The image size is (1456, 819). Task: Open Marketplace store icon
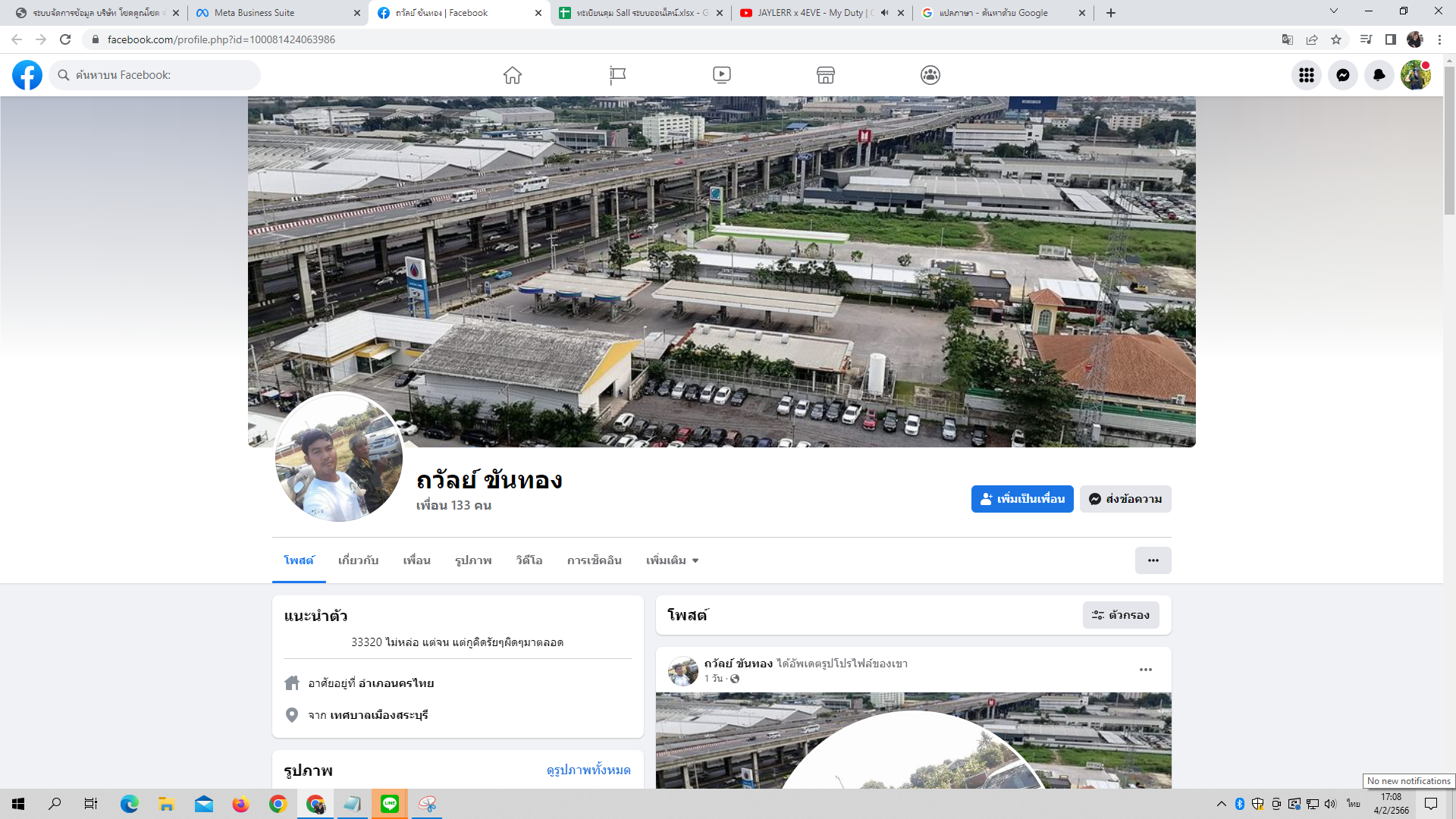(x=826, y=75)
